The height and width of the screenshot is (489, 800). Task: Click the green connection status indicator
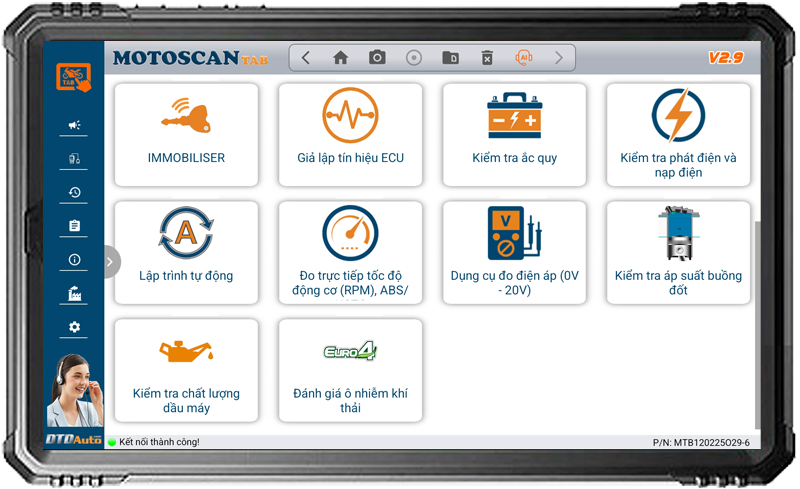point(112,442)
